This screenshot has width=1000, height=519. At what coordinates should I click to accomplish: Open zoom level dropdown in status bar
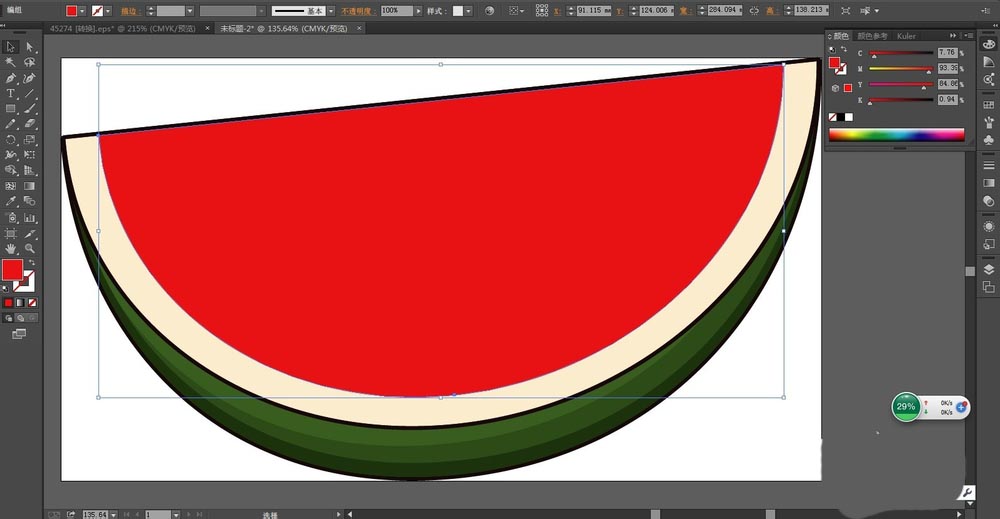point(114,515)
